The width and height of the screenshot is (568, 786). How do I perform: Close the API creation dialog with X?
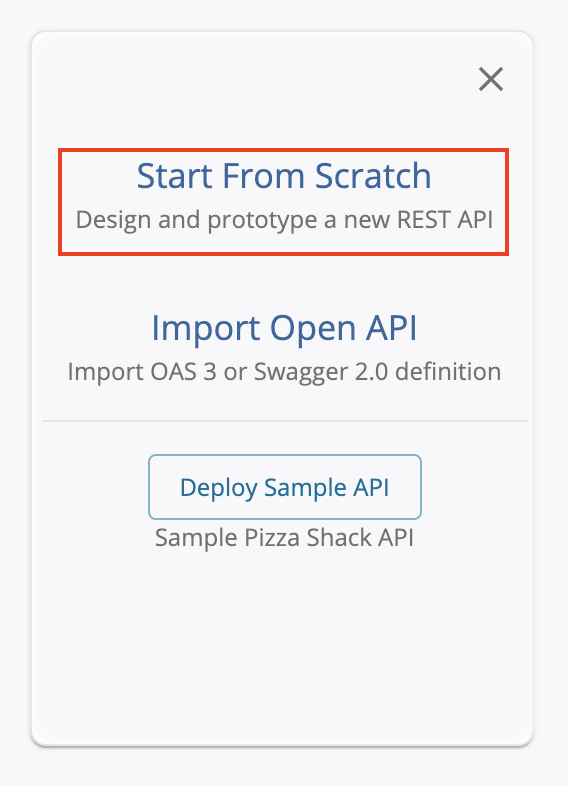point(491,79)
